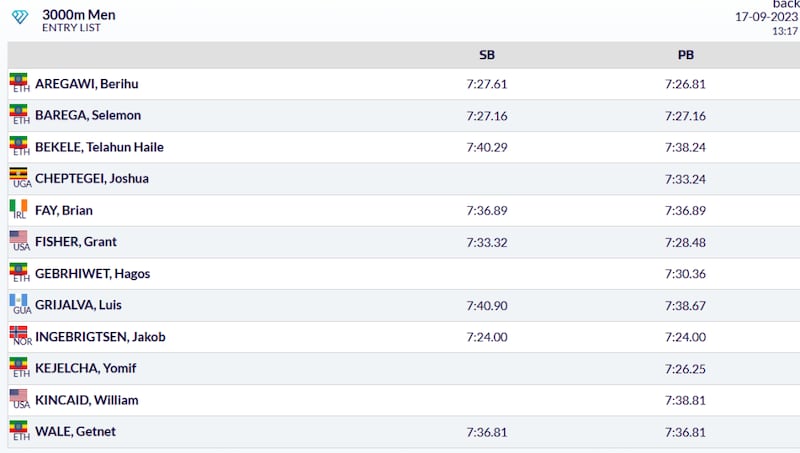Open athlete BAREGA, Selemon

(x=88, y=115)
